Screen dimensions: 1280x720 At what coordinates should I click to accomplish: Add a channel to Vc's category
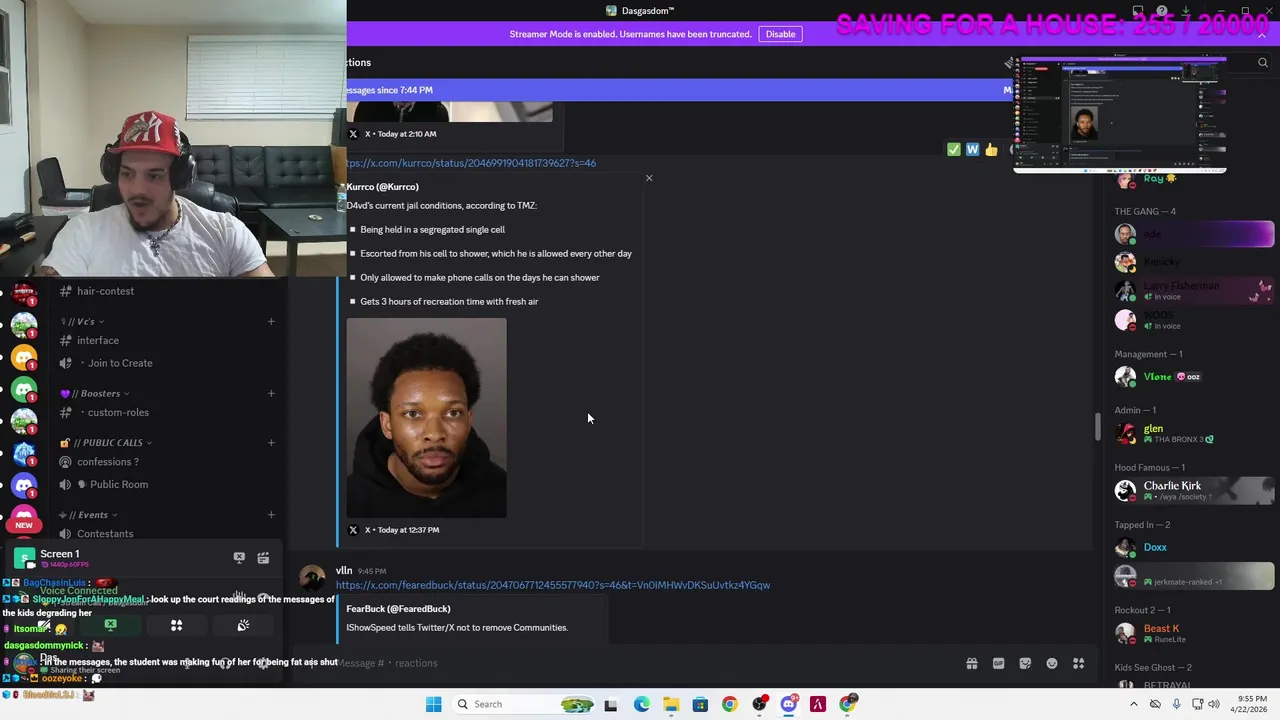(271, 322)
